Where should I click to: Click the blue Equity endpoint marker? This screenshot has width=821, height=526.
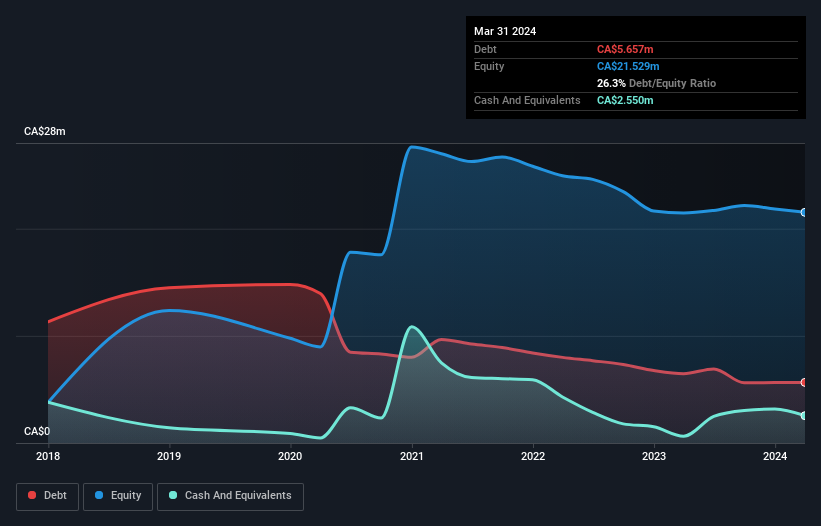pyautogui.click(x=804, y=212)
